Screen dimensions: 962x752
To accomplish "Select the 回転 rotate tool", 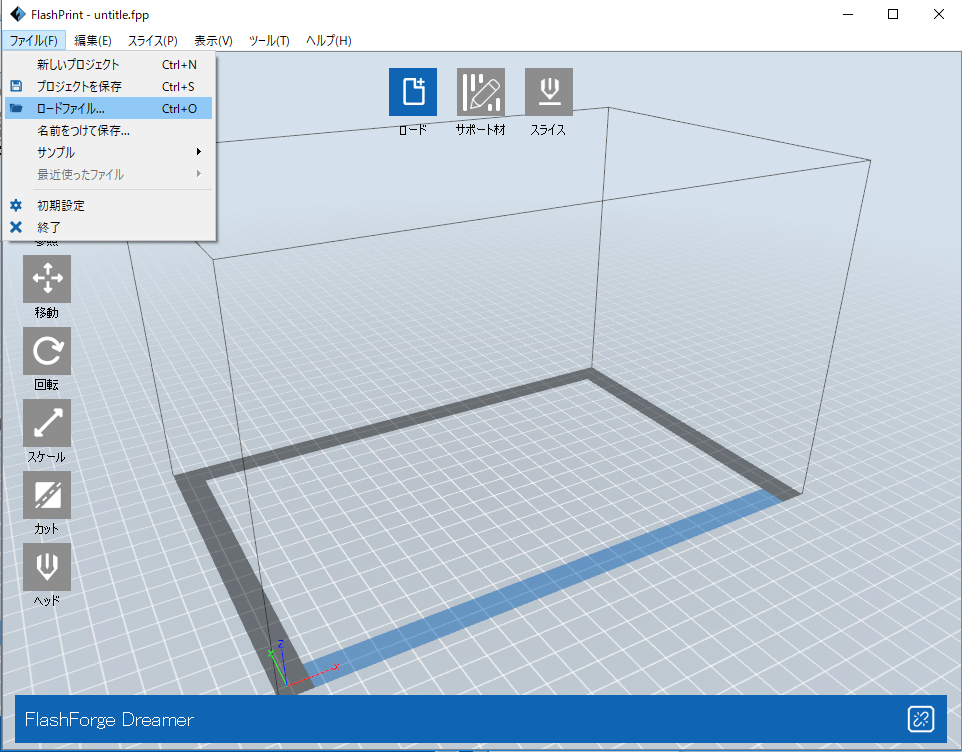I will [47, 351].
